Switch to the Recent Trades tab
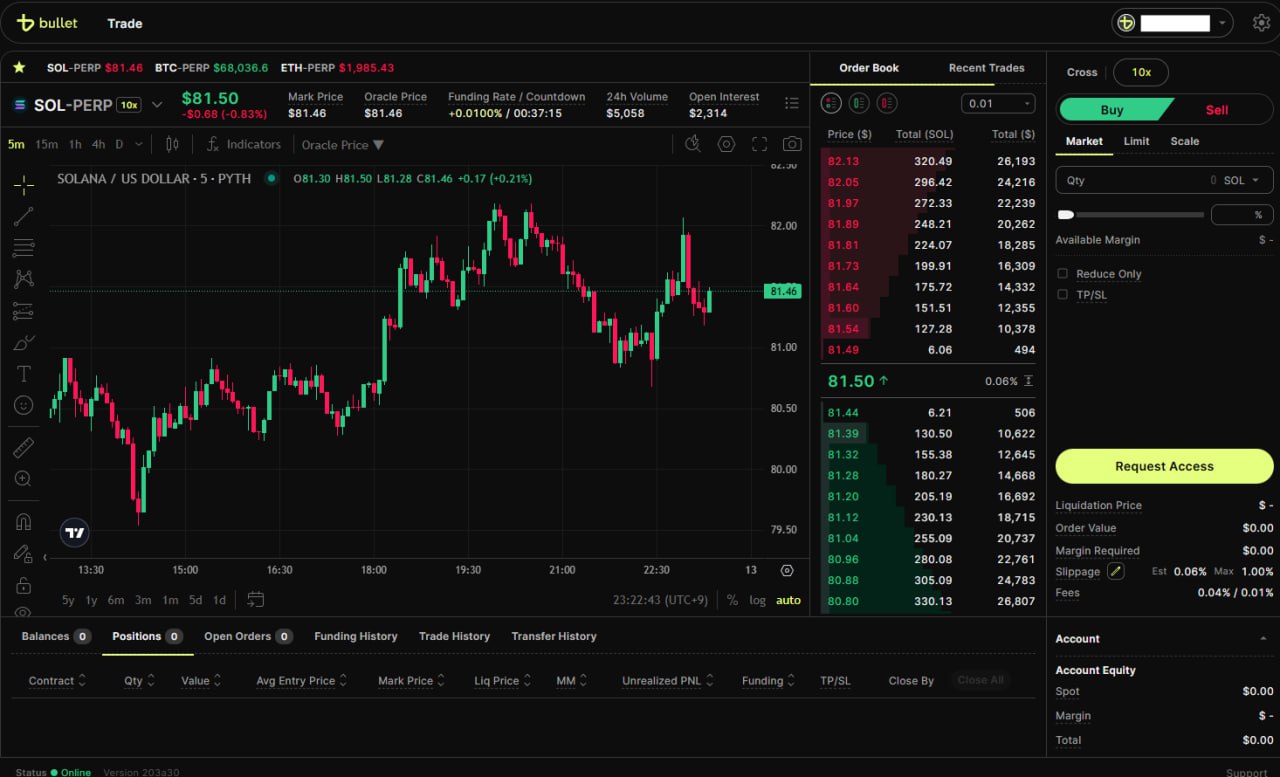Image resolution: width=1280 pixels, height=777 pixels. click(986, 68)
